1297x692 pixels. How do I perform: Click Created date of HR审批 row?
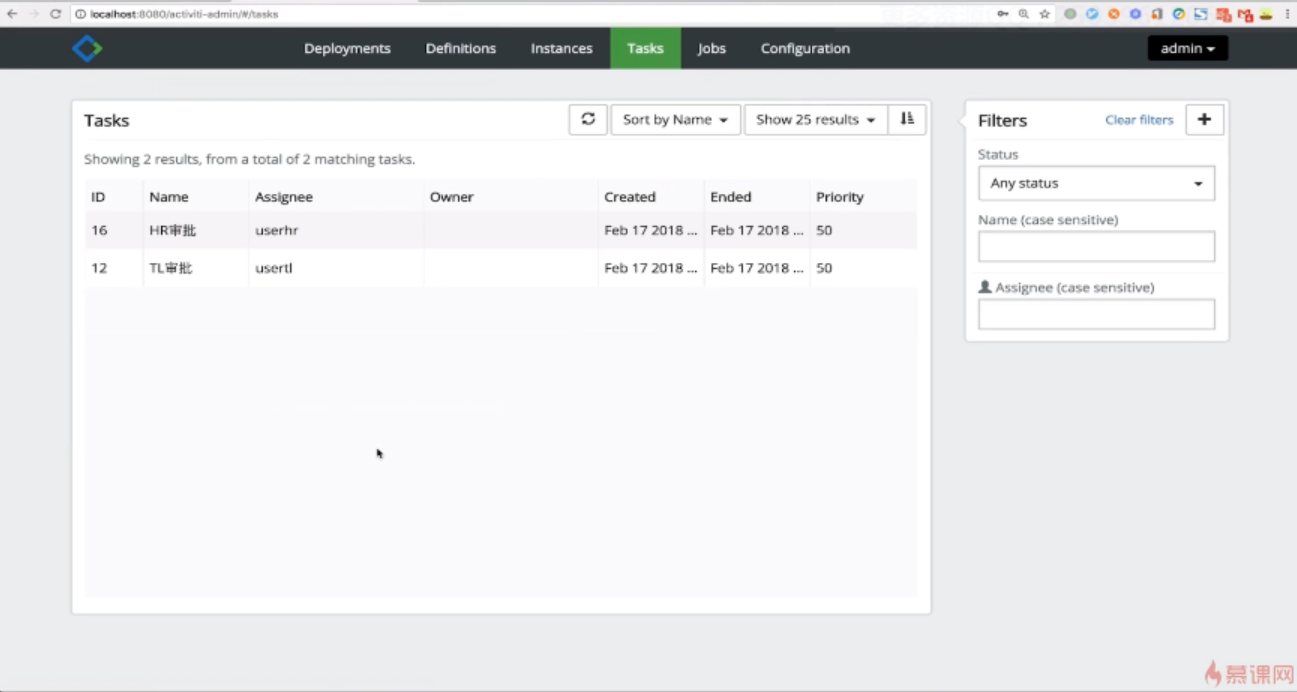pyautogui.click(x=651, y=230)
